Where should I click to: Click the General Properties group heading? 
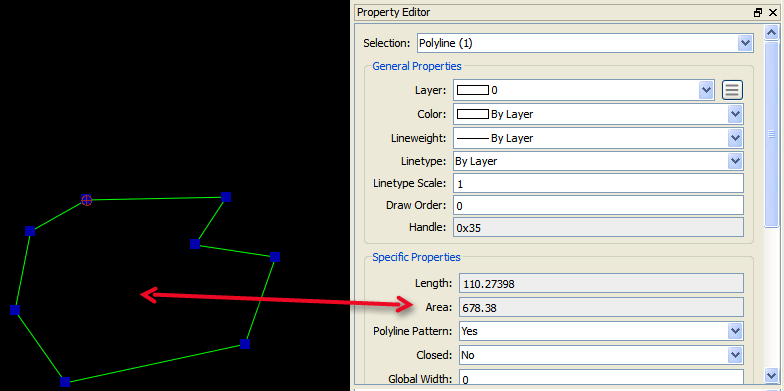[x=417, y=66]
